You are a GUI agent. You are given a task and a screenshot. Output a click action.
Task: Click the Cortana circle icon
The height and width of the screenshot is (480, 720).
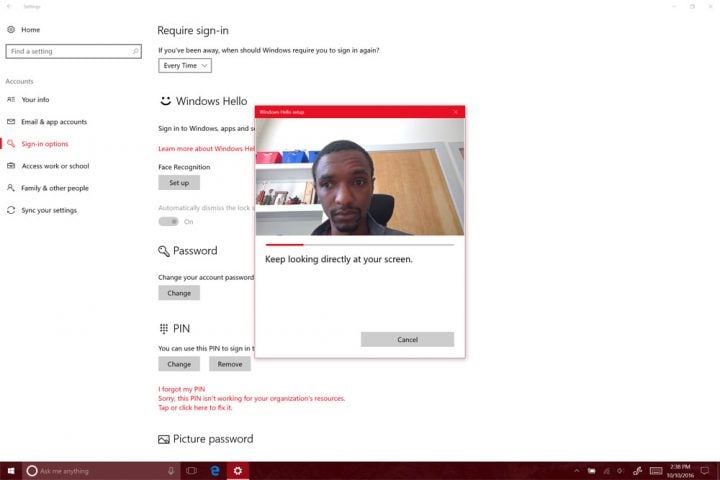coord(32,471)
